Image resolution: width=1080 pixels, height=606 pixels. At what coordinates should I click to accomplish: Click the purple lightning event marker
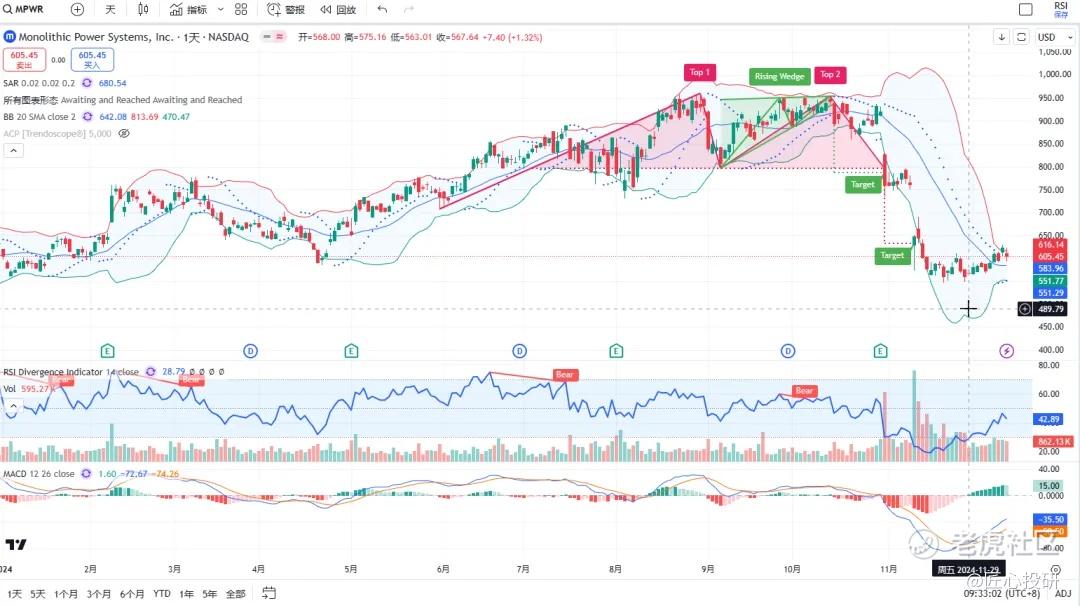(x=1006, y=351)
